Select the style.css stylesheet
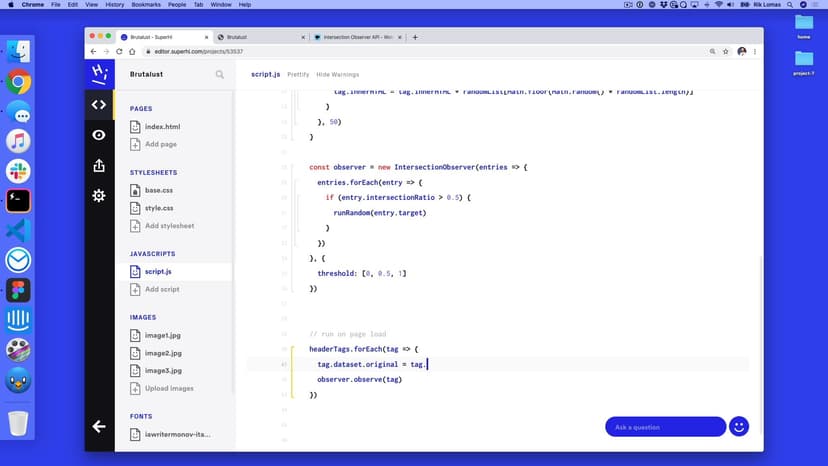This screenshot has width=828, height=466. point(158,208)
